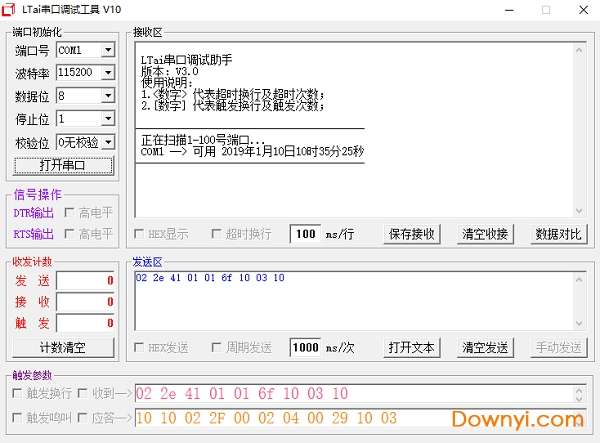The width and height of the screenshot is (600, 443).
Task: Expand the 波特率 115200 dropdown
Action: 108,73
